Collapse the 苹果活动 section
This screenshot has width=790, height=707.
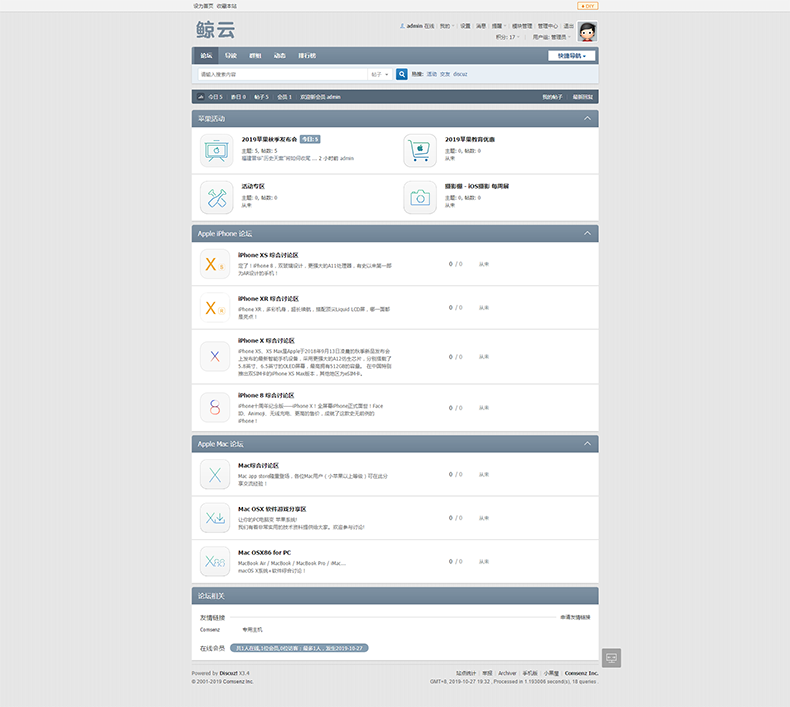click(587, 118)
